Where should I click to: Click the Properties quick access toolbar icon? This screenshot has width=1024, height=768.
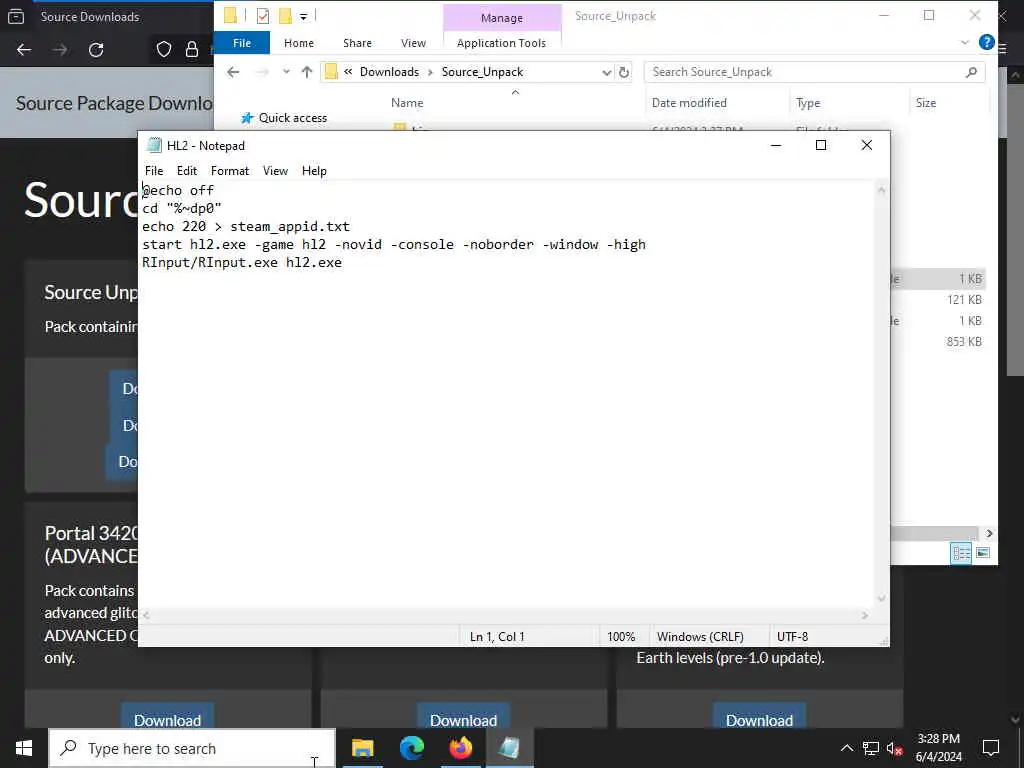tap(263, 16)
